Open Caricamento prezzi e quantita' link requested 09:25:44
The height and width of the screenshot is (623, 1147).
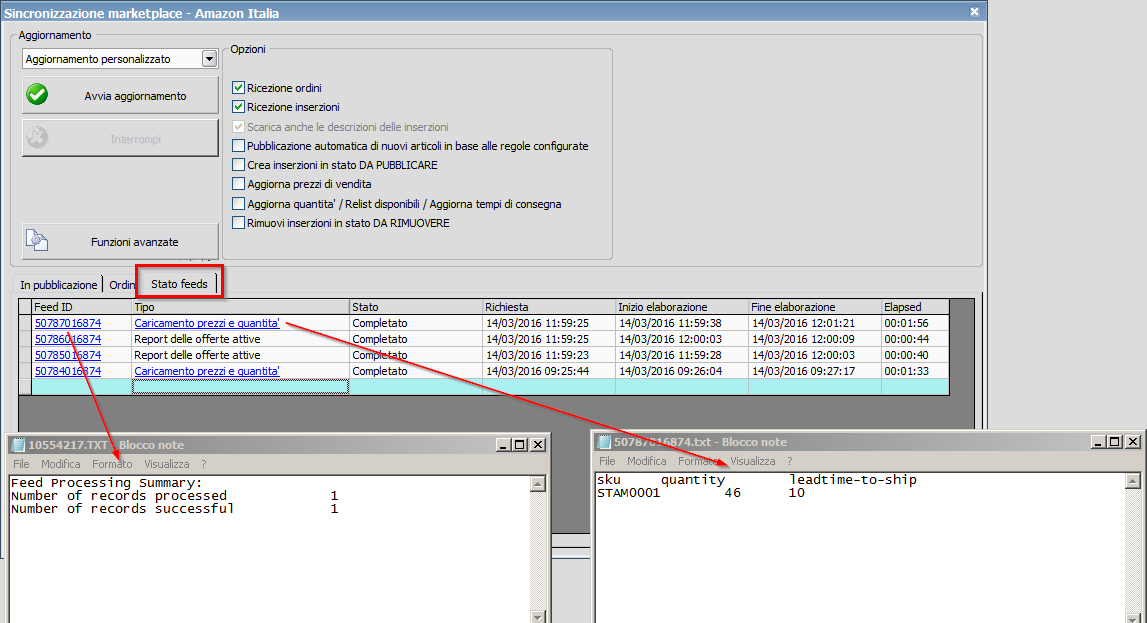pos(207,371)
